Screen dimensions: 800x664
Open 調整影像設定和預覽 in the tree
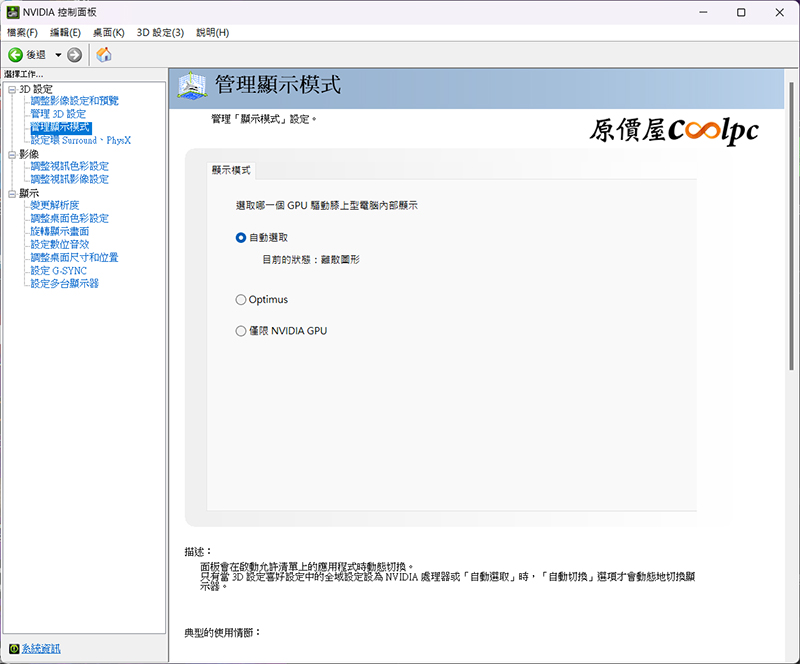pos(74,101)
